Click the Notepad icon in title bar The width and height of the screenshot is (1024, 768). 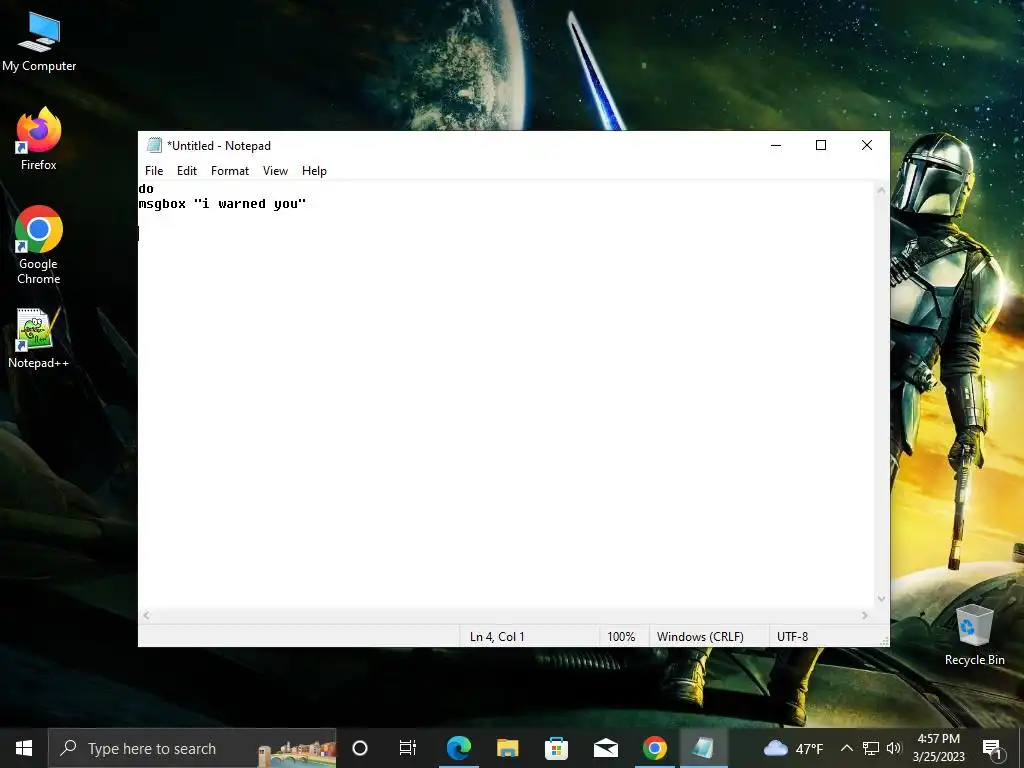coord(154,145)
